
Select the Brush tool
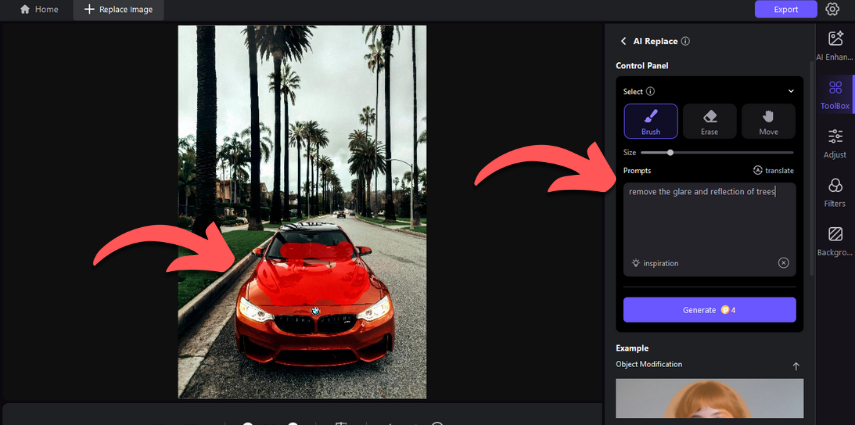(x=651, y=121)
